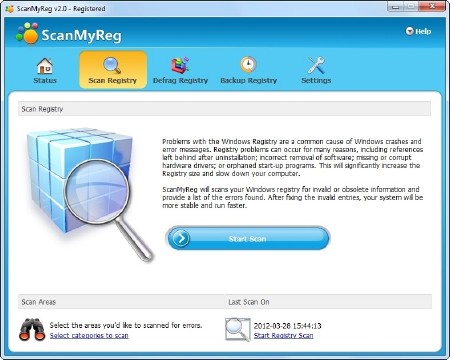This screenshot has width=450, height=360.
Task: Switch to the Settings tab label
Action: pyautogui.click(x=316, y=80)
